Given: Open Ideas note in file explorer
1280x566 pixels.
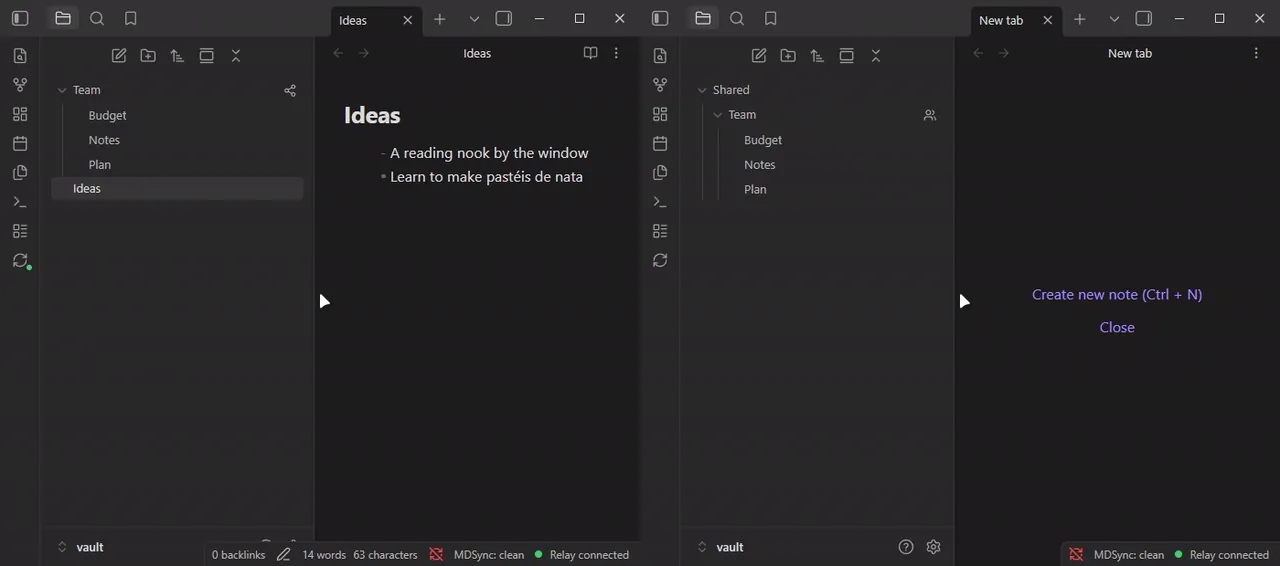Looking at the screenshot, I should 177,188.
